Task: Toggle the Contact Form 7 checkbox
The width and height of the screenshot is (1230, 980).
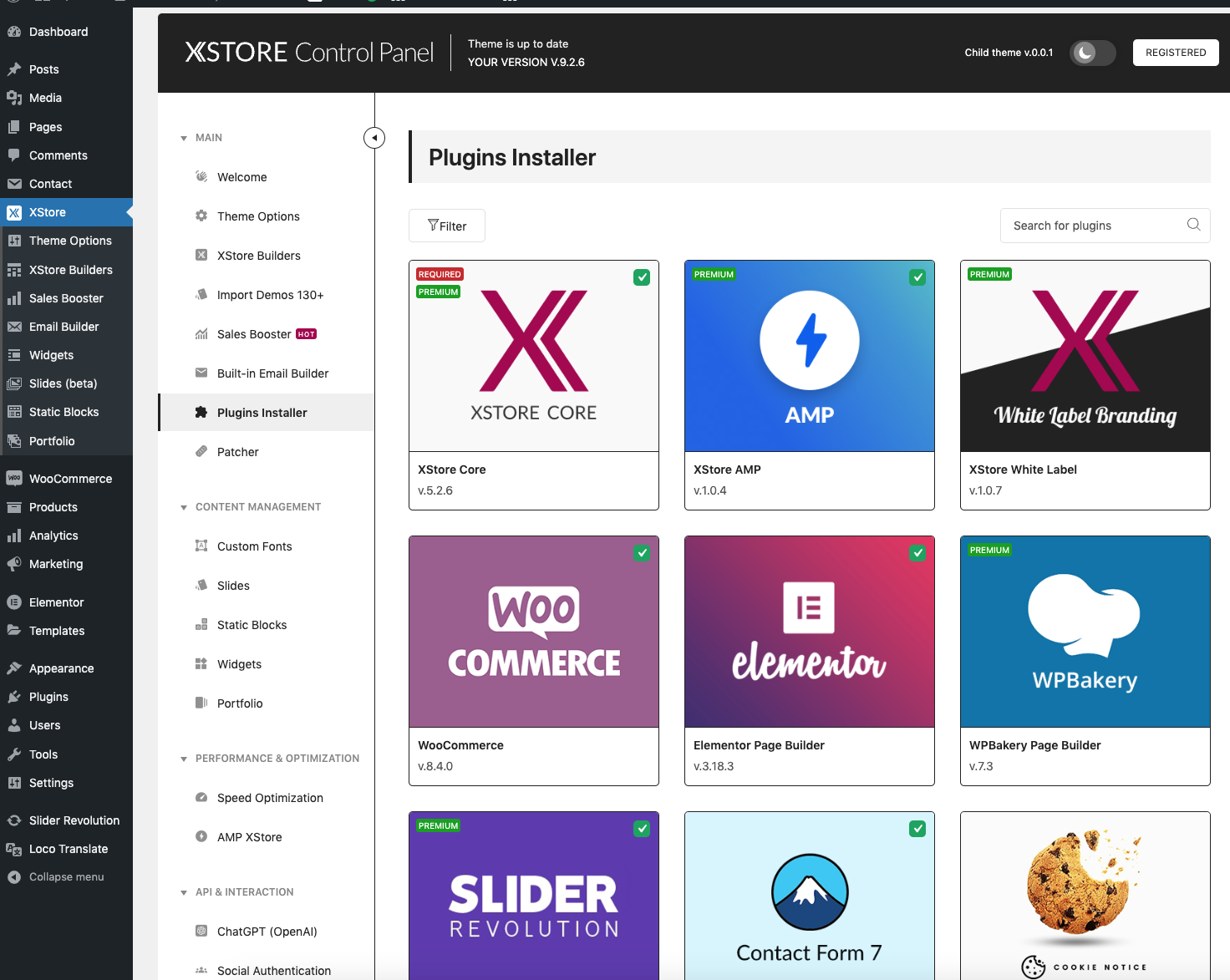Action: tap(917, 829)
